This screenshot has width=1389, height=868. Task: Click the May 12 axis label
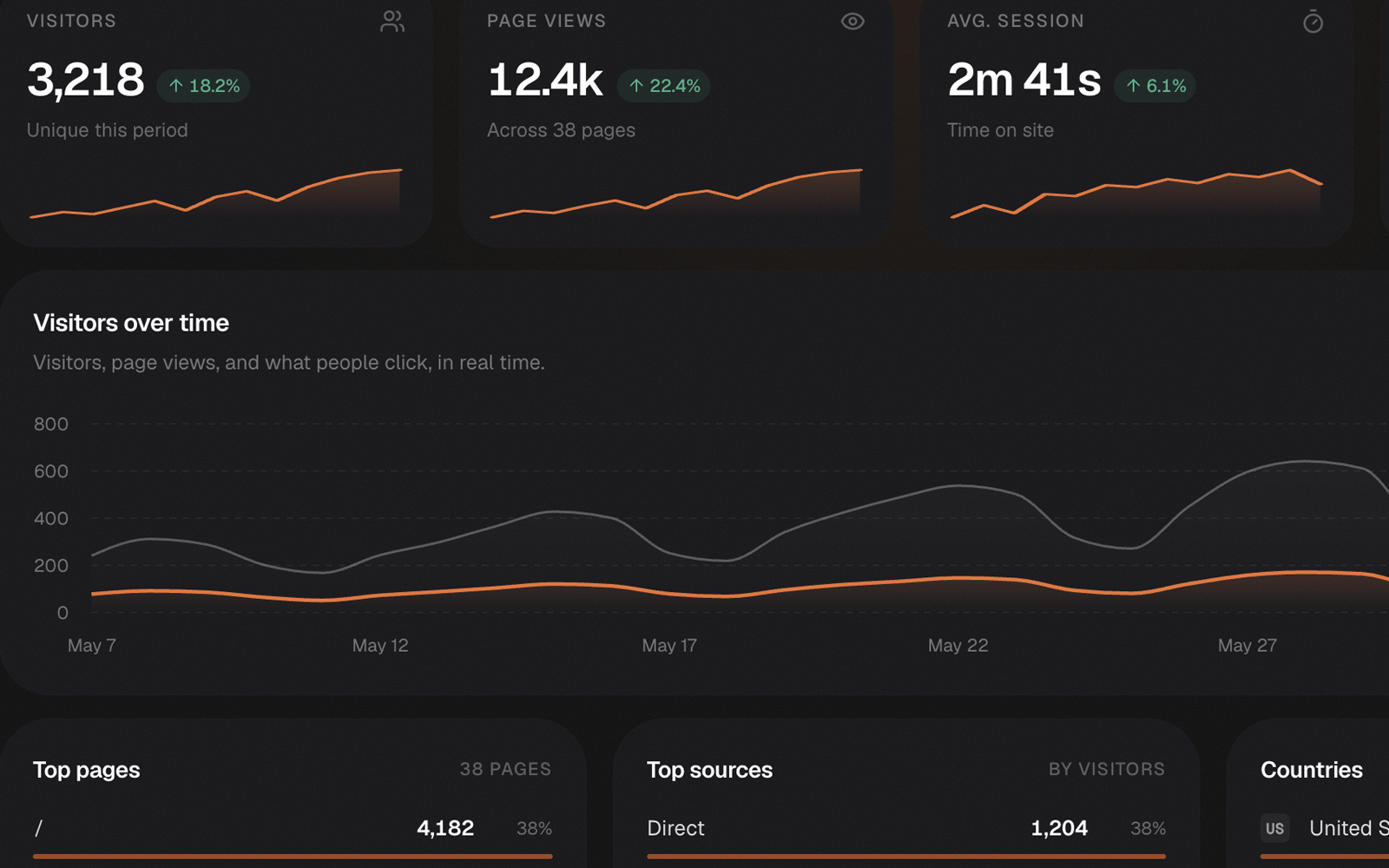pyautogui.click(x=380, y=645)
